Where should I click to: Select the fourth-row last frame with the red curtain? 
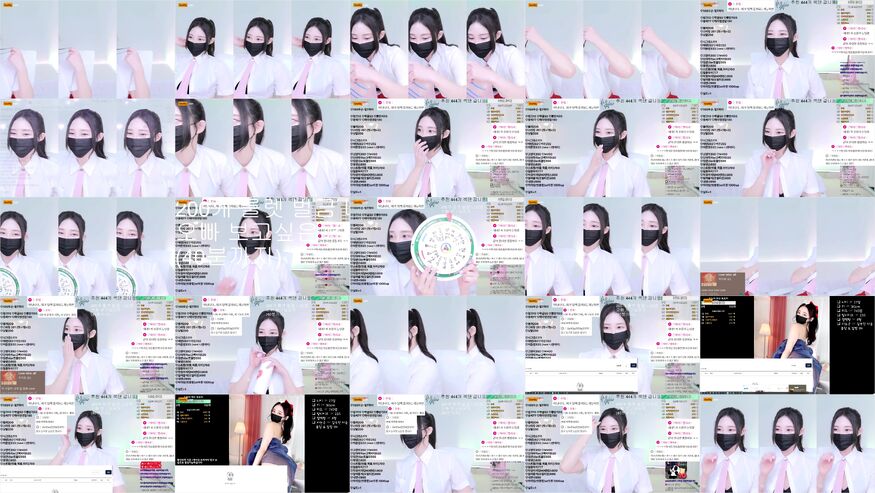(787, 345)
